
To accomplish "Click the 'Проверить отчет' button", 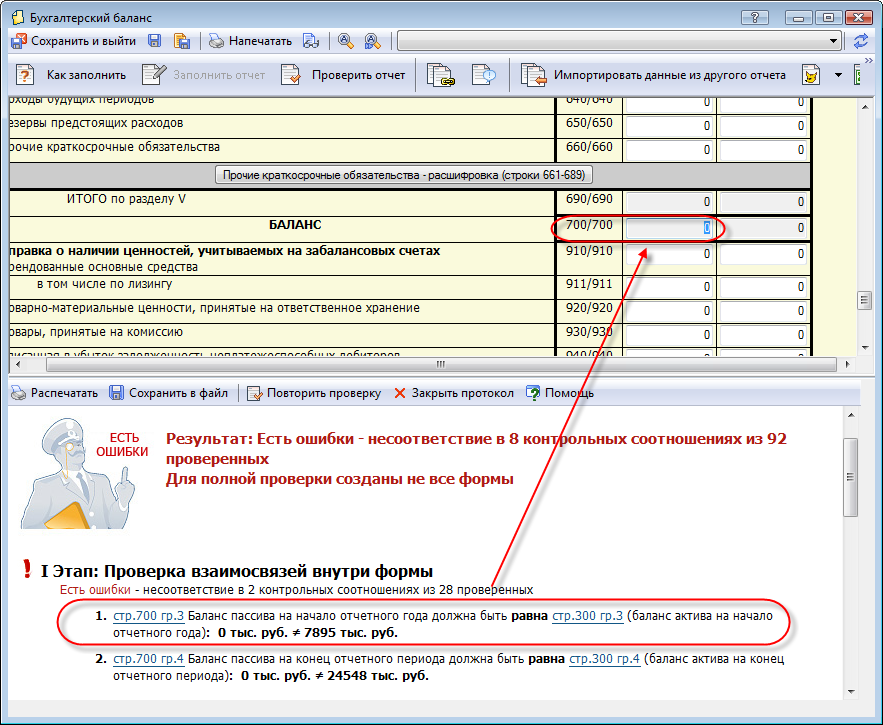I will [x=343, y=75].
